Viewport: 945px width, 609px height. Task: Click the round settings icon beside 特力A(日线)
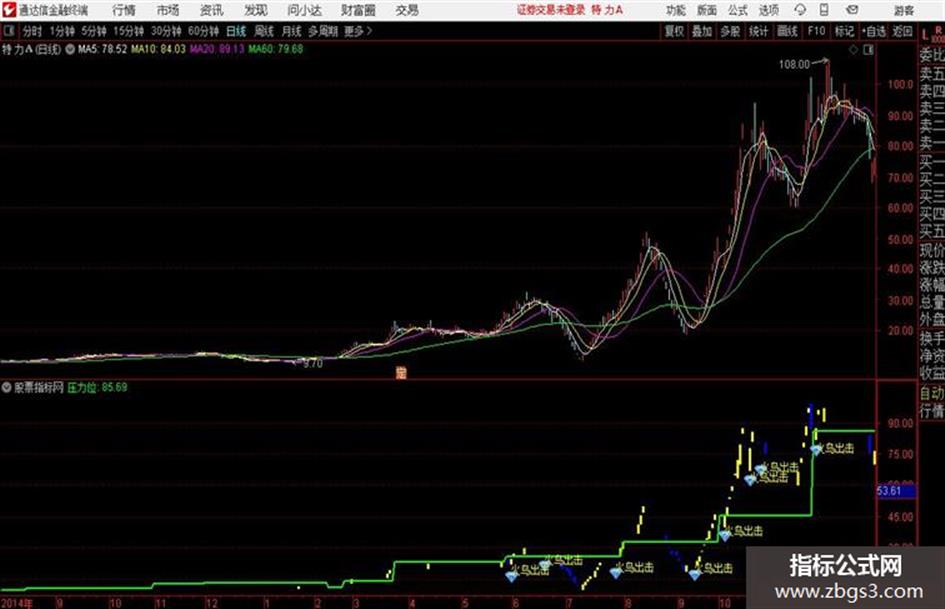[70, 49]
